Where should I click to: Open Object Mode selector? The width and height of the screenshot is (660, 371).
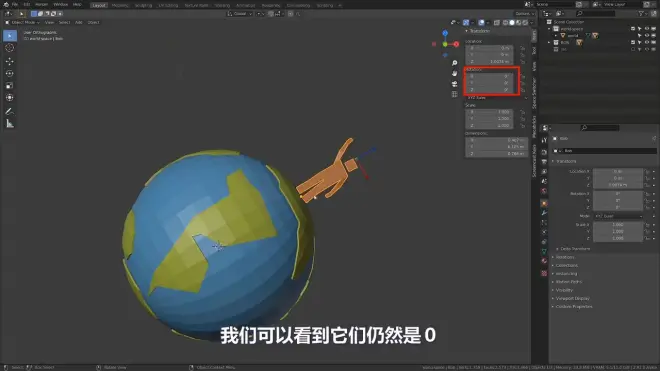pos(23,22)
